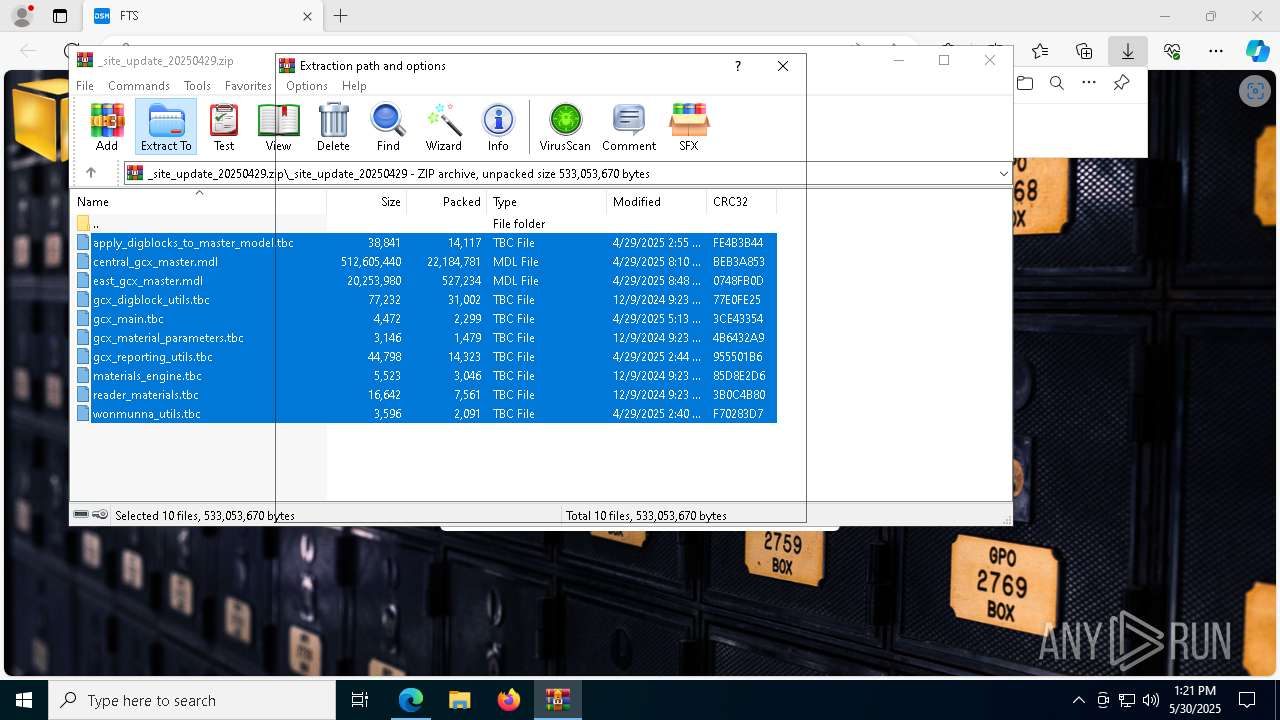
Task: Click the taskbar search box
Action: pos(192,700)
